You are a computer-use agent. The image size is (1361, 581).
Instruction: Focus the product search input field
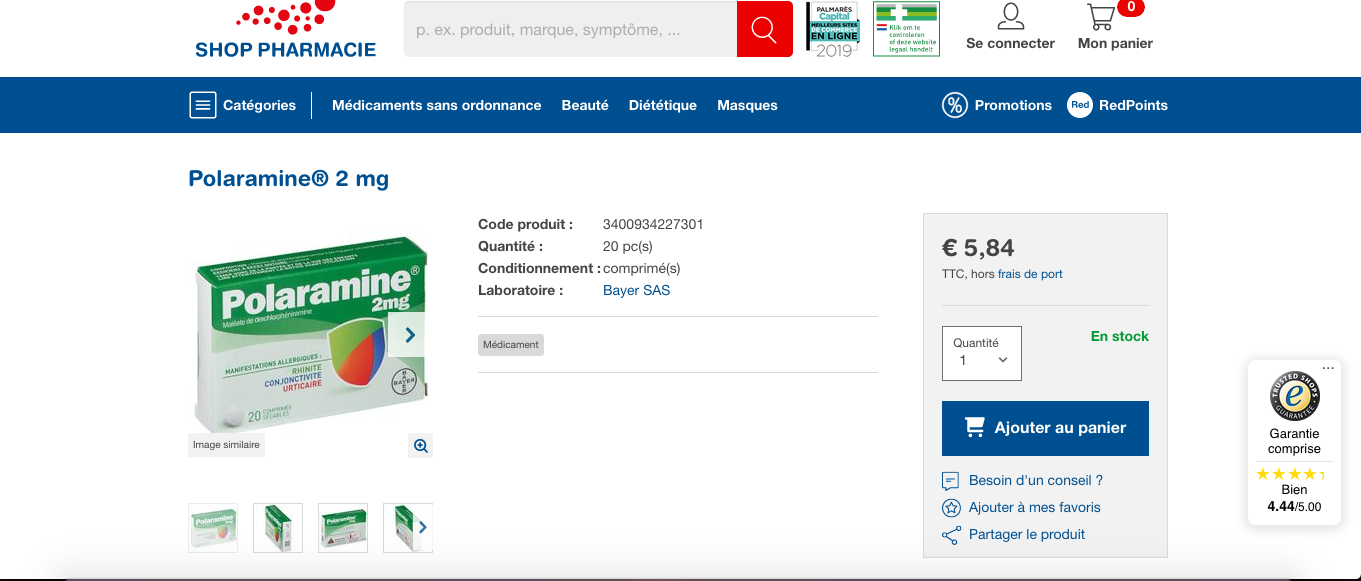[570, 29]
